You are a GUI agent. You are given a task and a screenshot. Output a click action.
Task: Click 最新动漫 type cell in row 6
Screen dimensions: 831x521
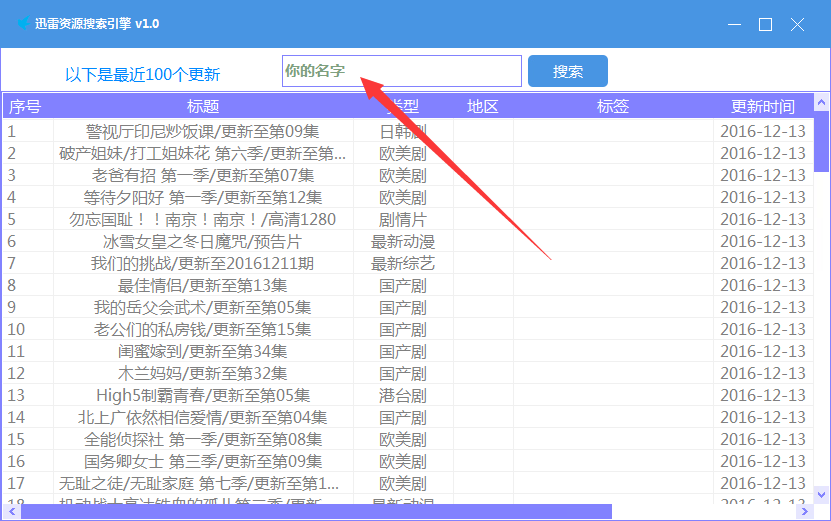pos(403,242)
